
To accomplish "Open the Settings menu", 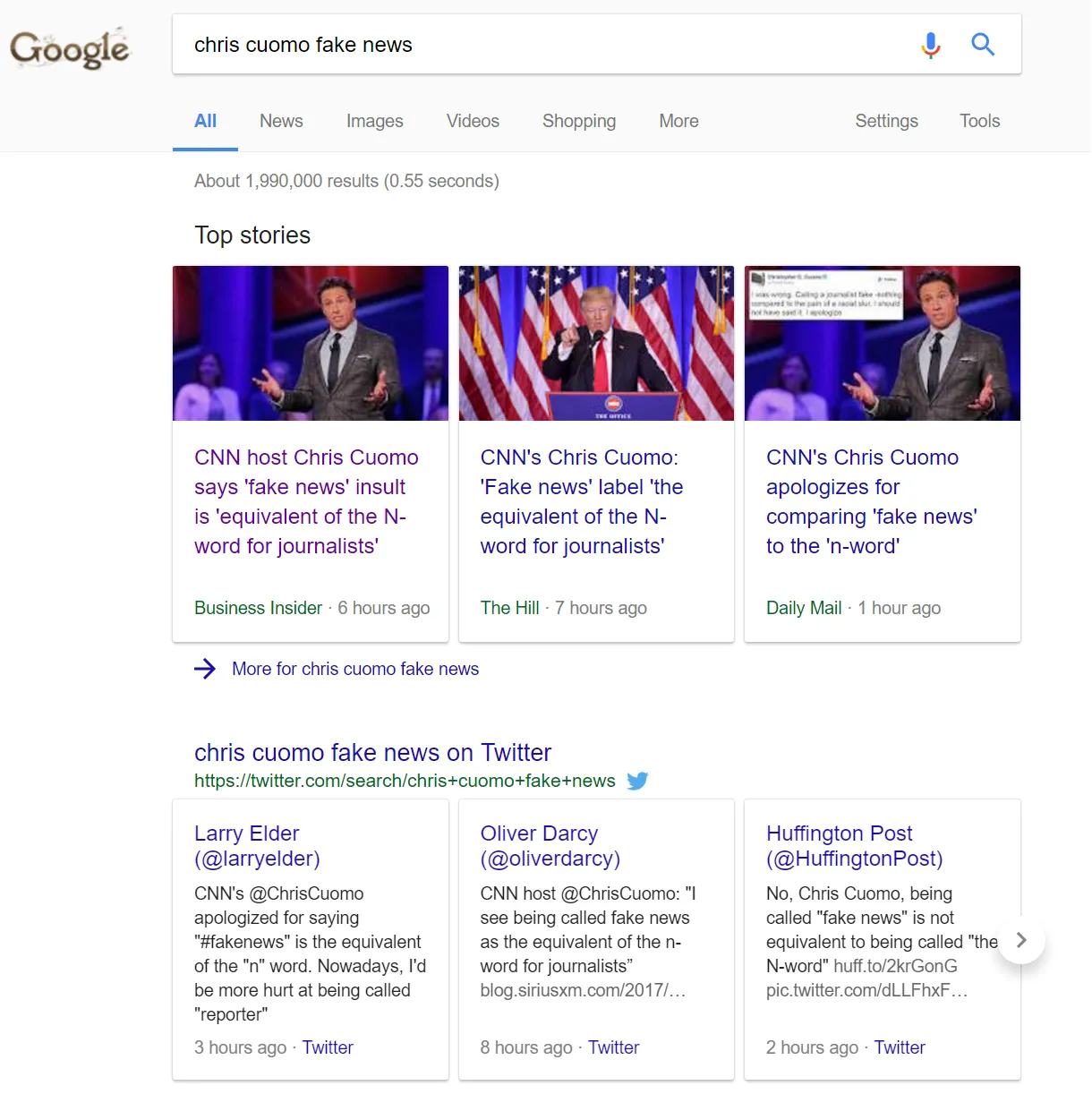I will pos(886,121).
